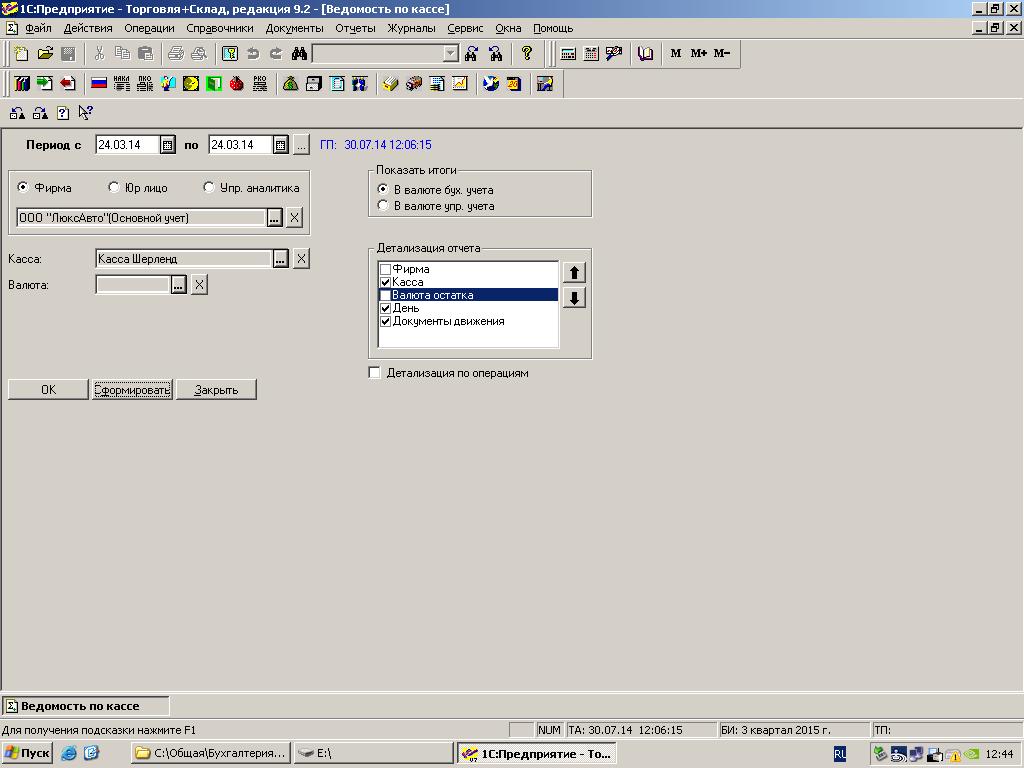Click the new document toolbar icon
Viewport: 1024px width, 768px height.
(x=21, y=54)
